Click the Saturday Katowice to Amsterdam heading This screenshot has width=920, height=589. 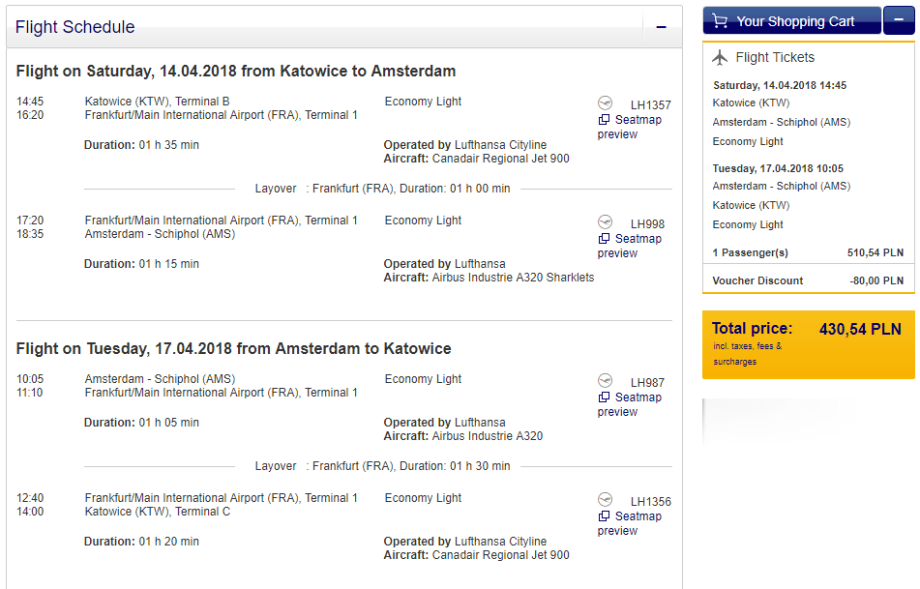[236, 71]
